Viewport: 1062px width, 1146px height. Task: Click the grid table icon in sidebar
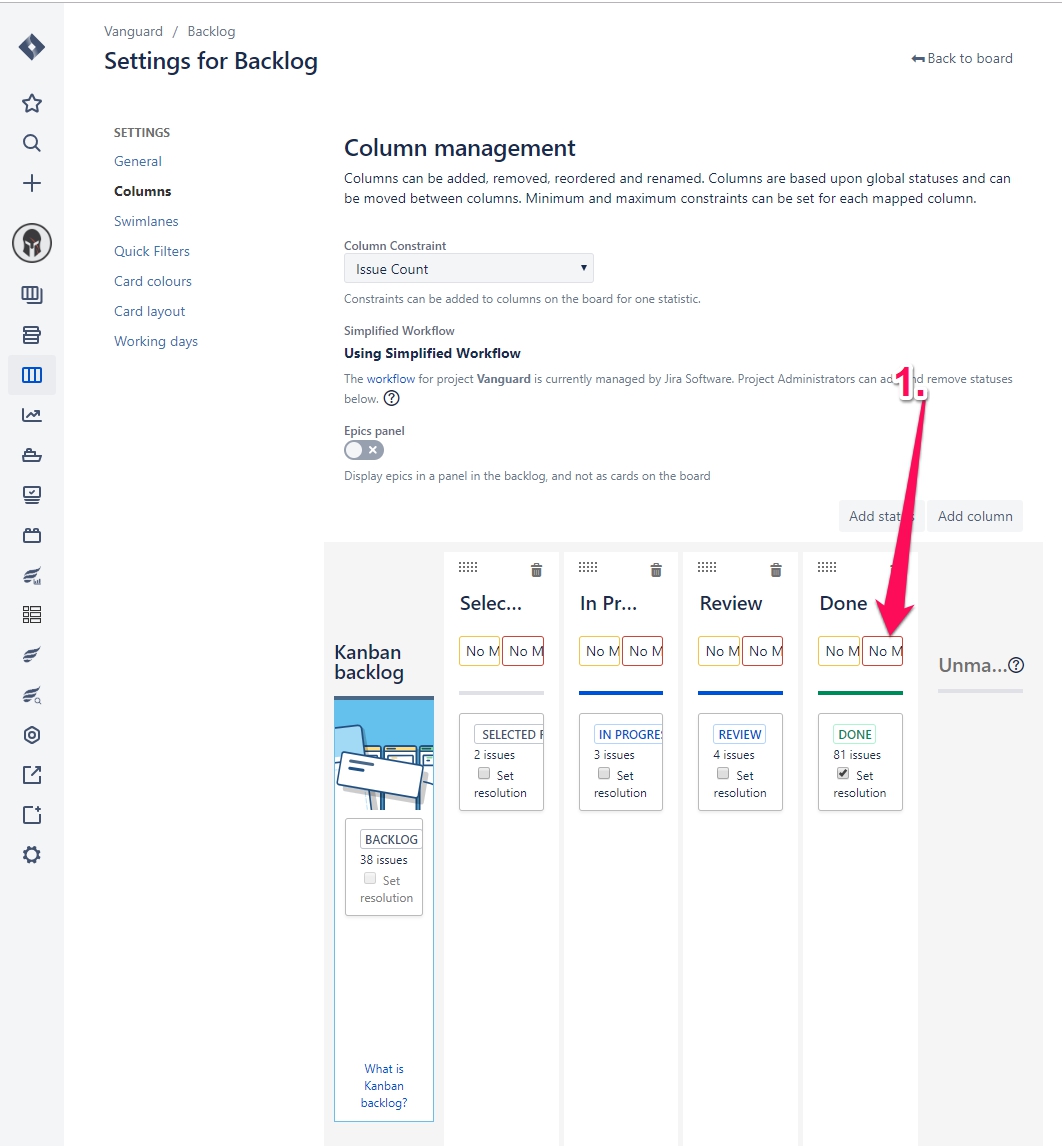pos(31,615)
